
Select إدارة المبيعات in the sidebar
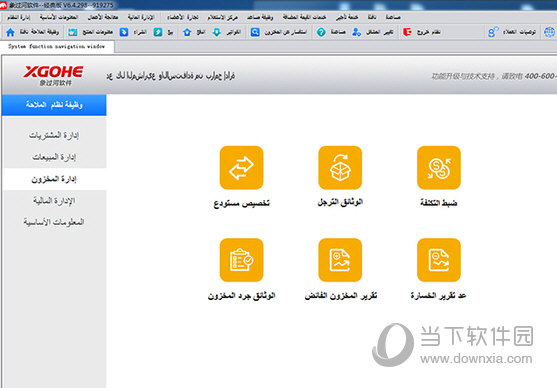tap(54, 157)
